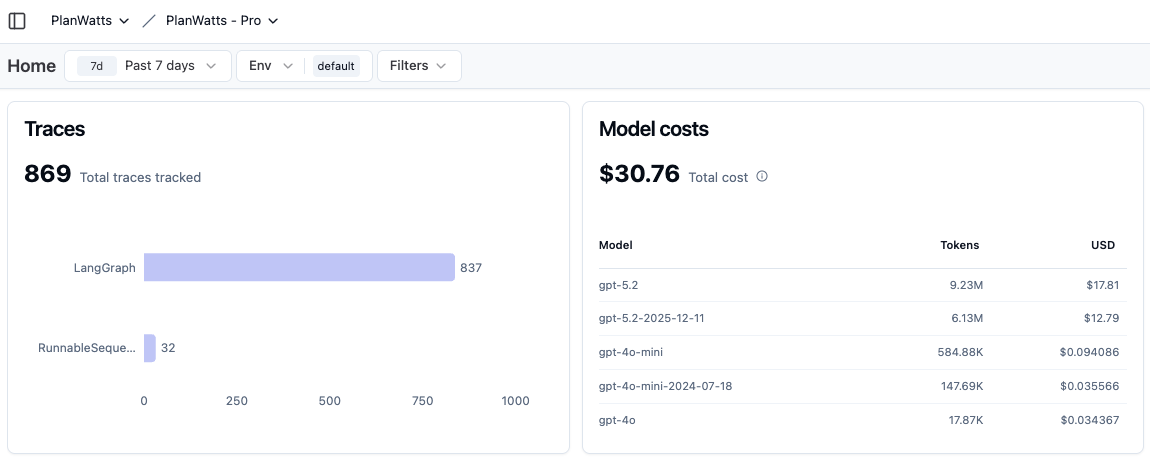1150x463 pixels.
Task: Select the LangGraph chart label
Action: (x=104, y=268)
